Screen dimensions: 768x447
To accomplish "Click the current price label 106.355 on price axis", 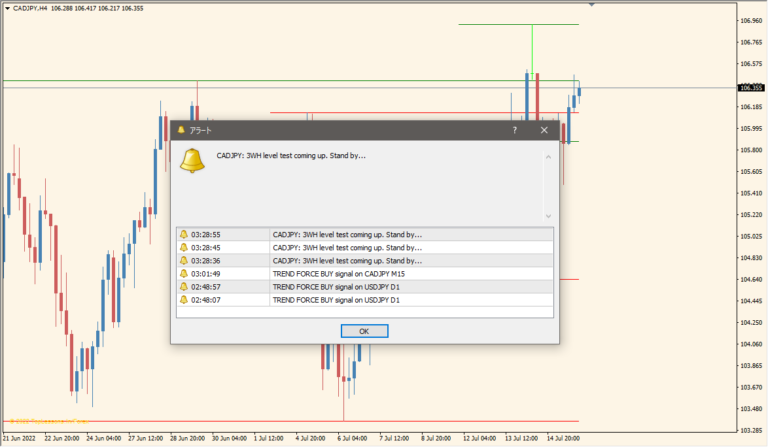I will point(750,88).
